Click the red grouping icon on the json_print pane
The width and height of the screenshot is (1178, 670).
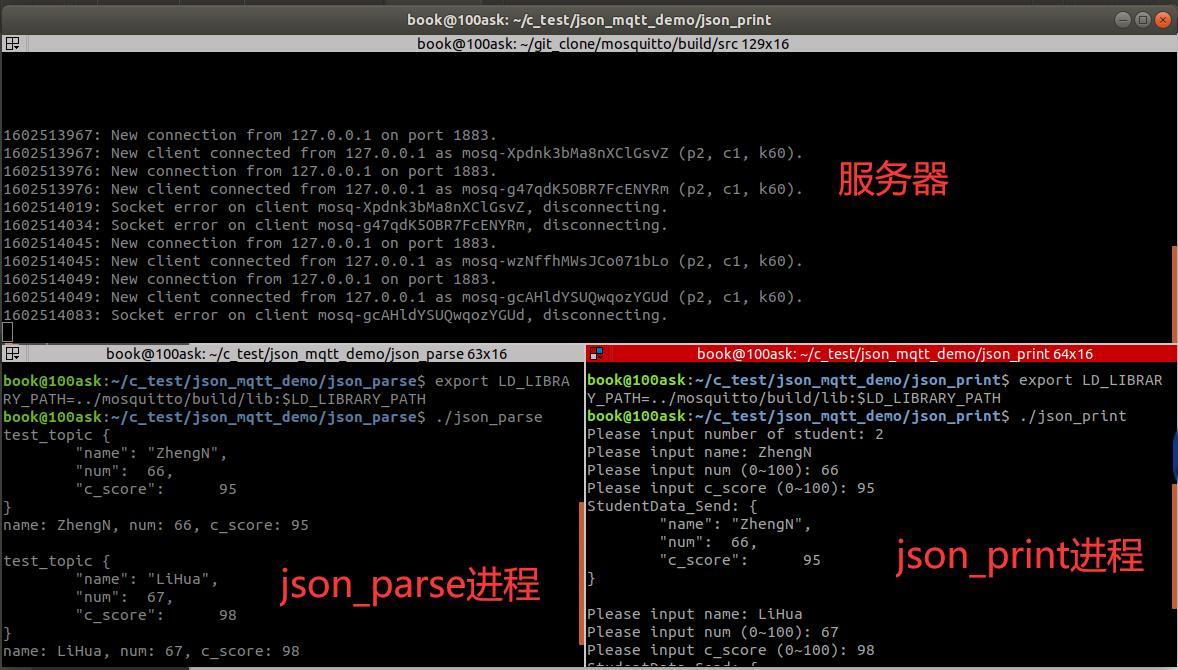[x=596, y=353]
